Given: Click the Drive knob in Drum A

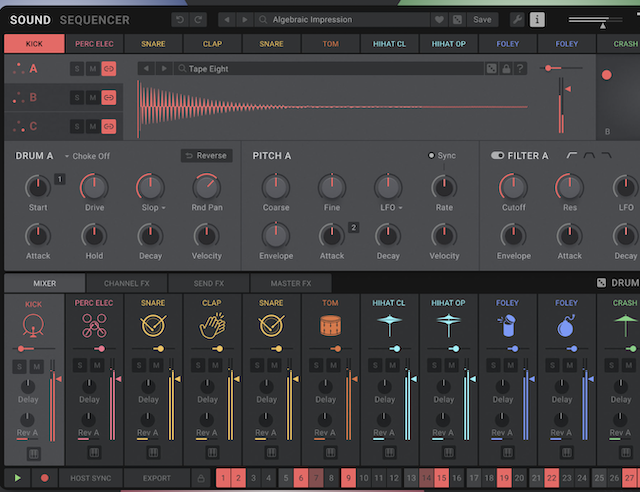Looking at the screenshot, I should (x=94, y=187).
